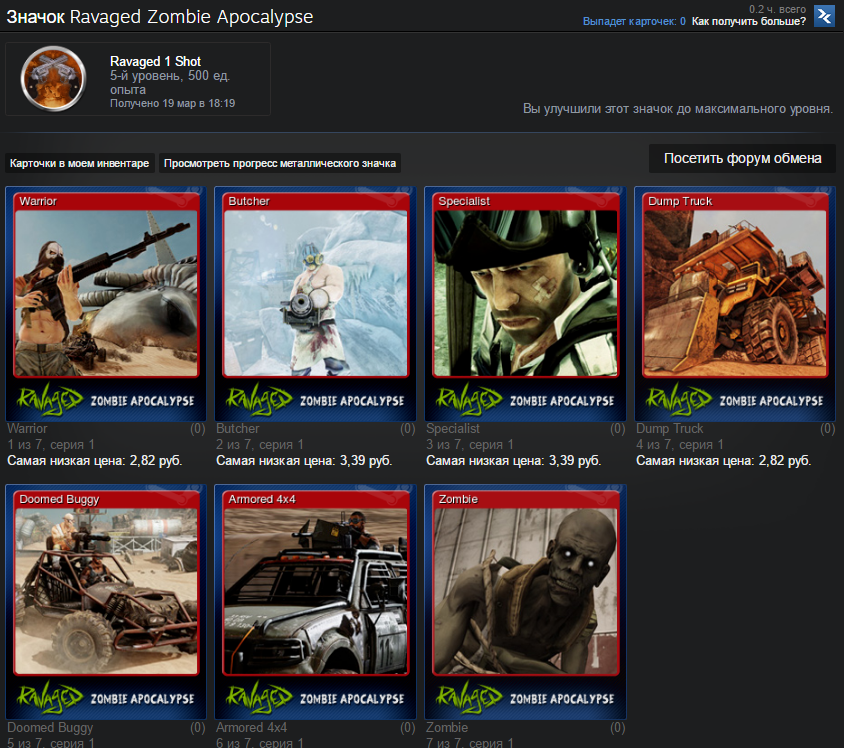This screenshot has width=844, height=748.
Task: Click 'Вы улучшили этот значок до максимального уровня' message
Action: (x=678, y=109)
